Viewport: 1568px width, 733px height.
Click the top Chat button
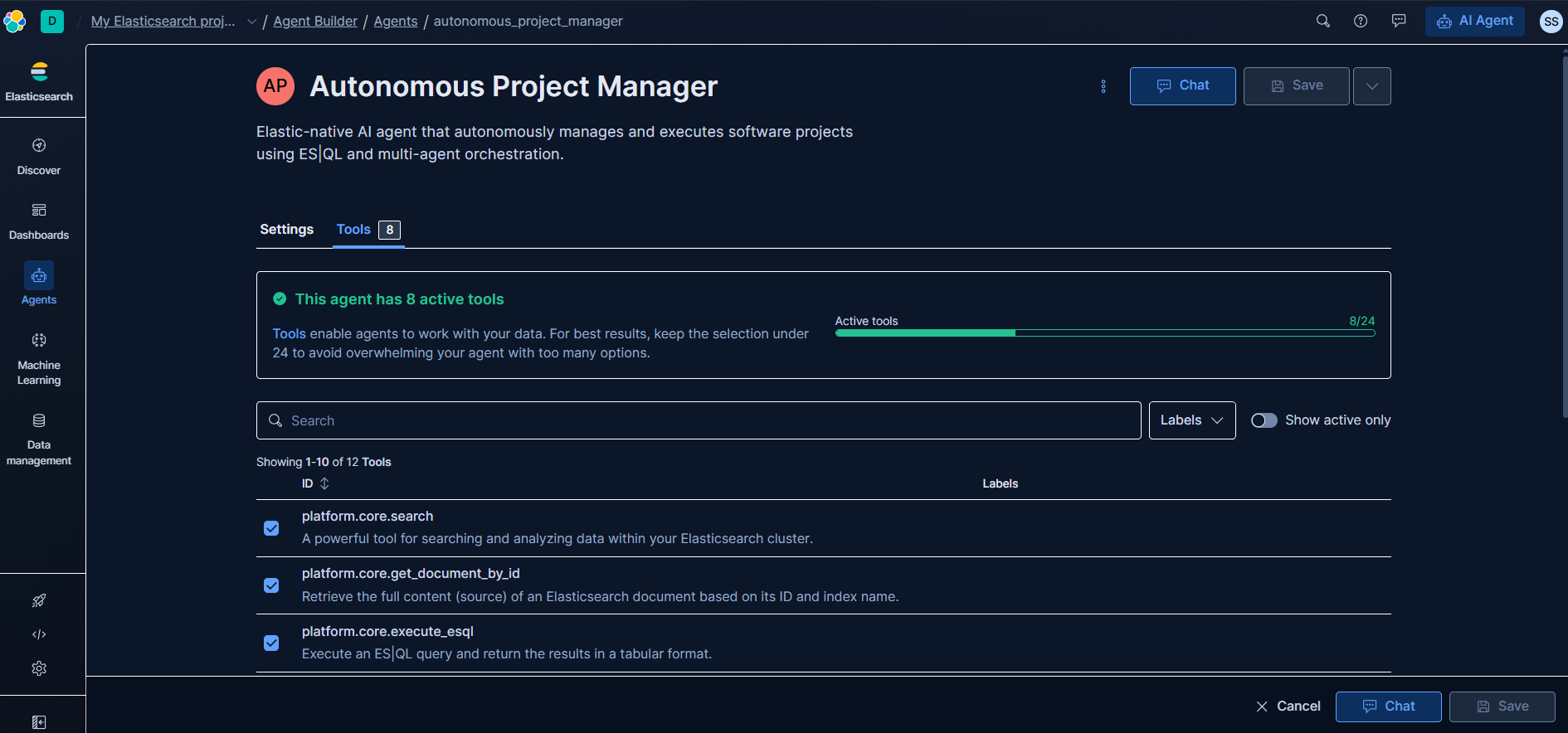[1183, 86]
